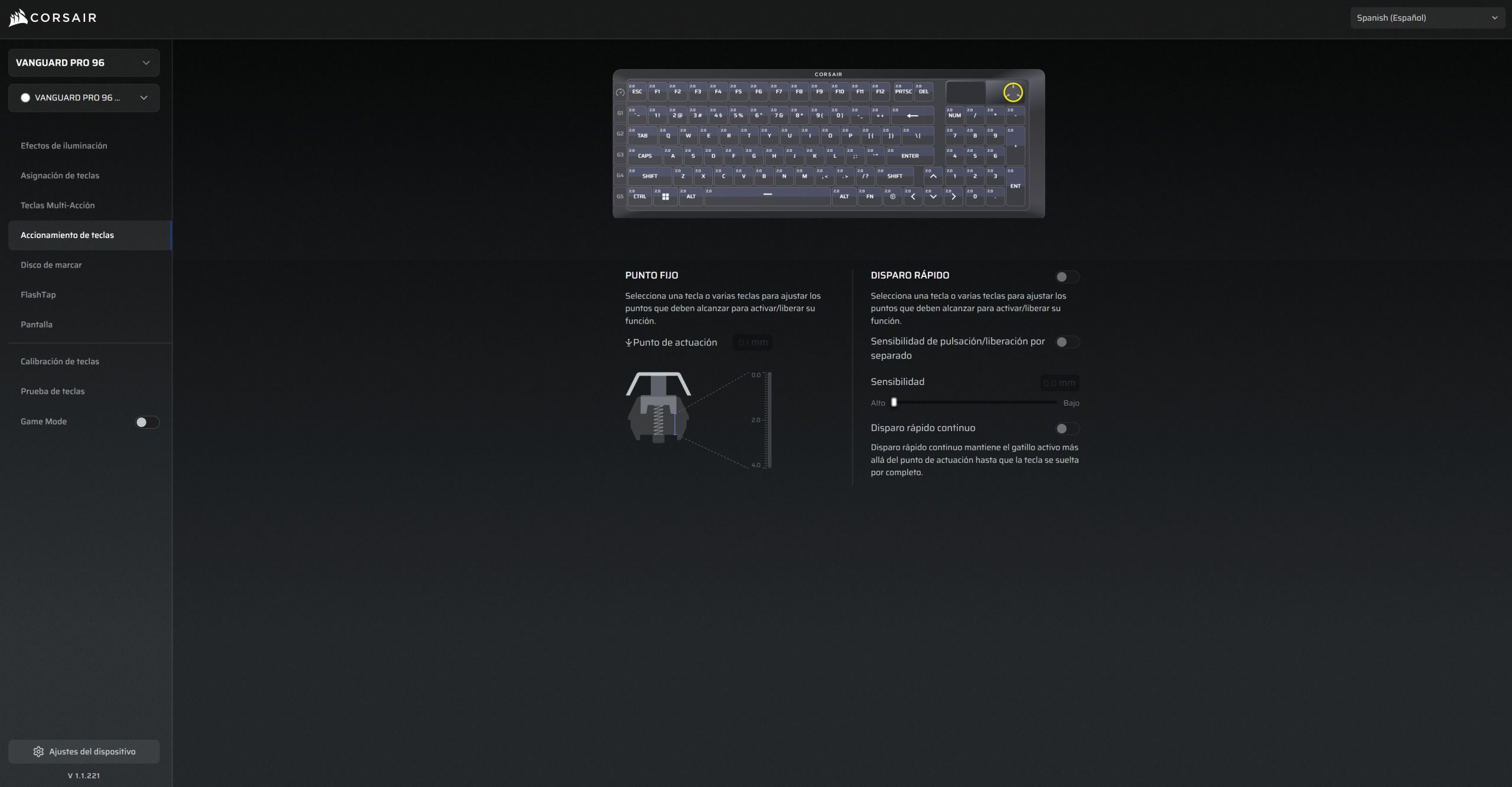Click the Alto label on slider
1512x787 pixels.
878,403
